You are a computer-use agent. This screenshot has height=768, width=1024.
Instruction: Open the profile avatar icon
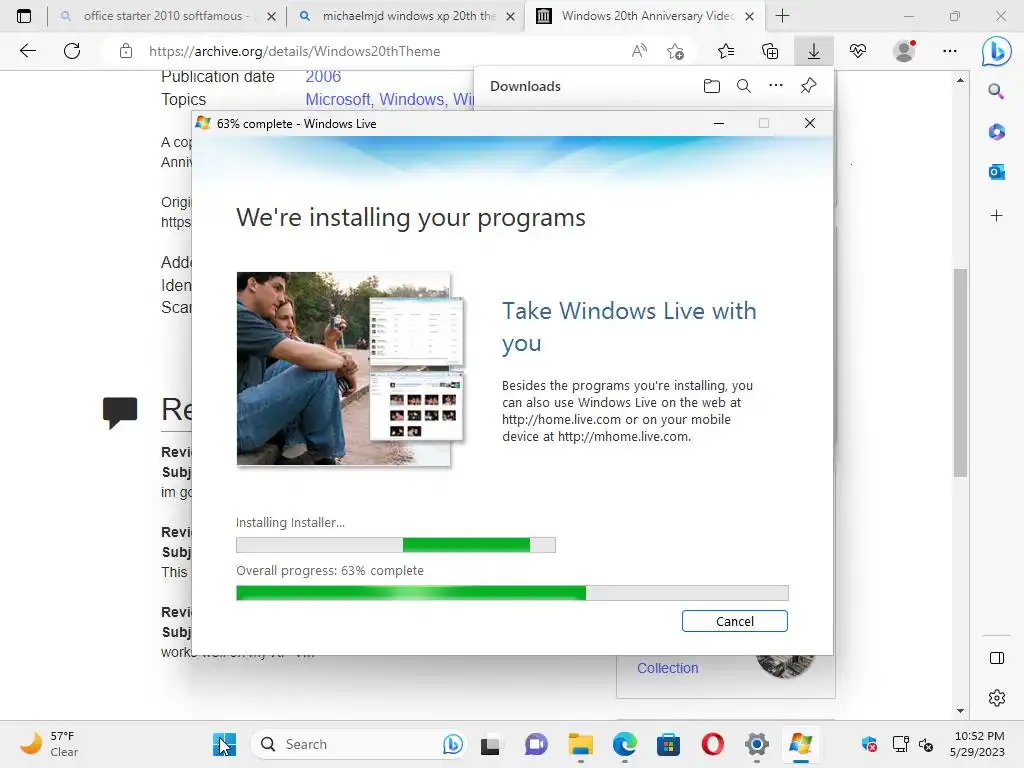click(904, 51)
